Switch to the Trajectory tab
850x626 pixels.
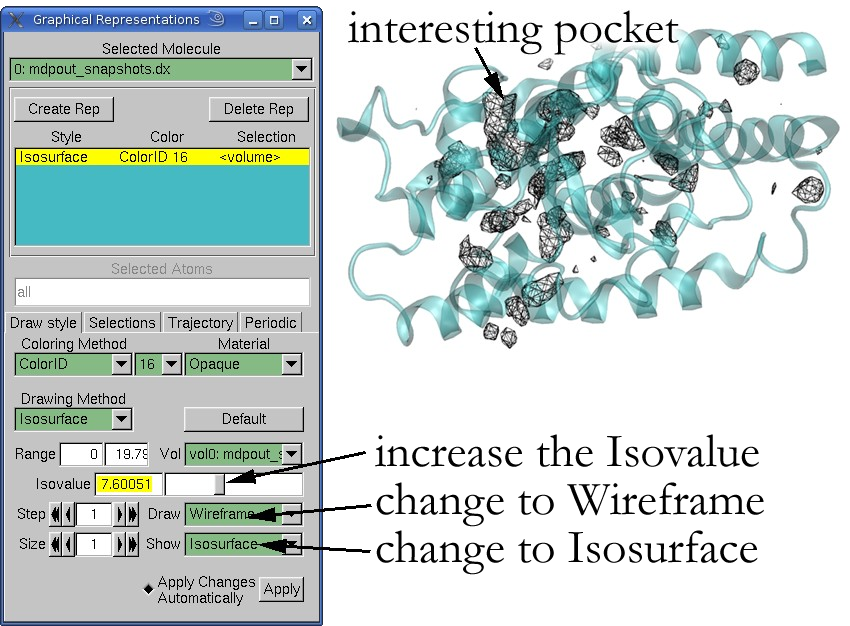pos(200,322)
